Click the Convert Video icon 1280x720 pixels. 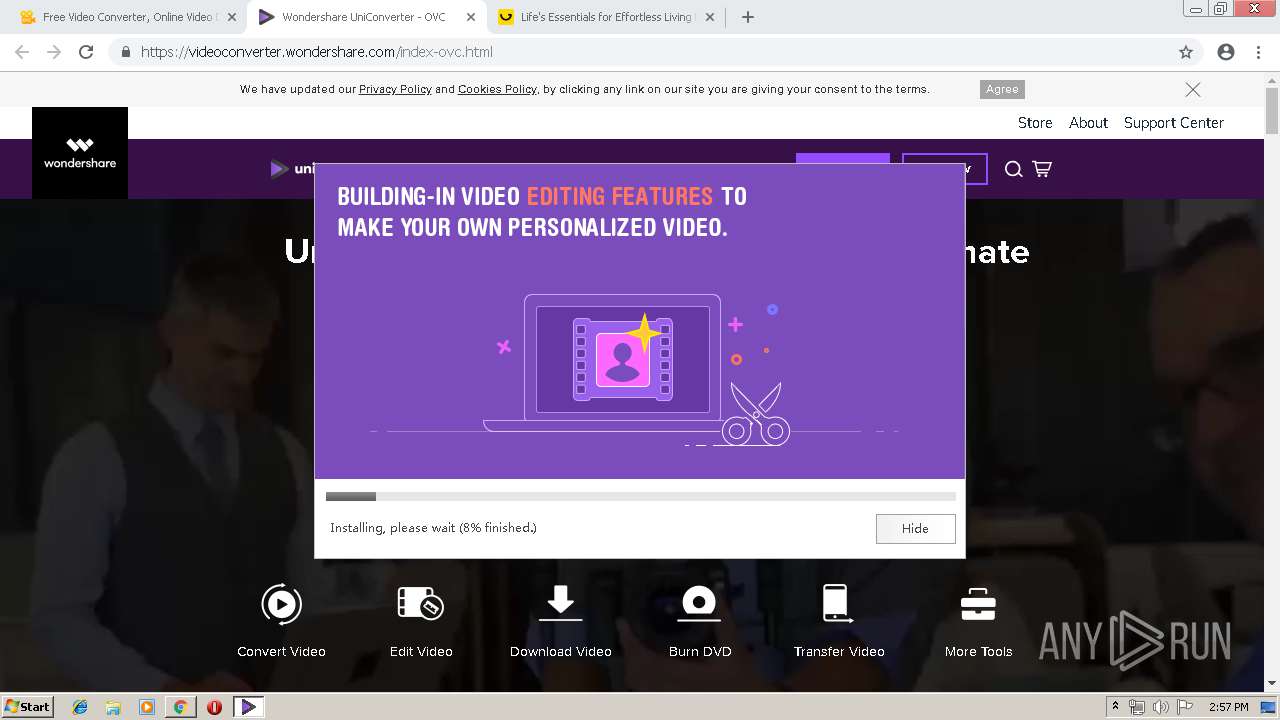tap(281, 604)
